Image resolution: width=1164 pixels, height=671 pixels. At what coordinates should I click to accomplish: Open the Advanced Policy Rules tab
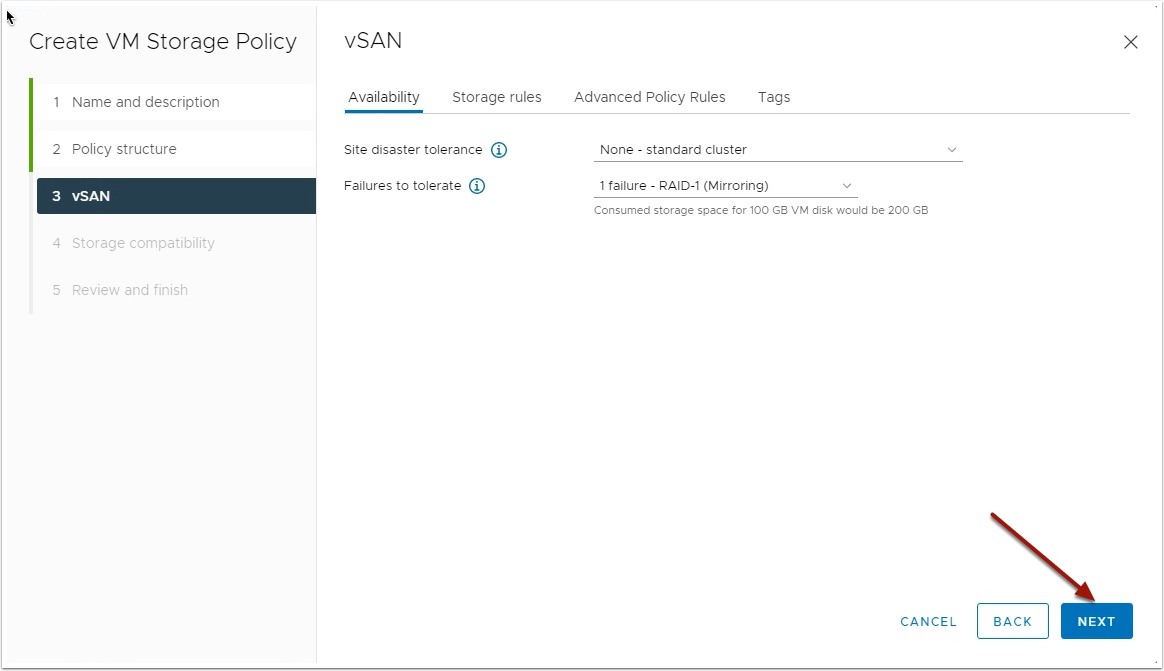[650, 97]
